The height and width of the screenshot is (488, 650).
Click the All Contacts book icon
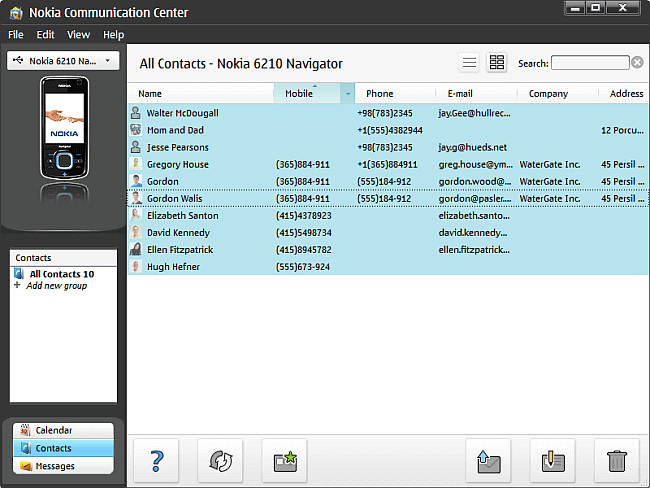click(x=19, y=274)
